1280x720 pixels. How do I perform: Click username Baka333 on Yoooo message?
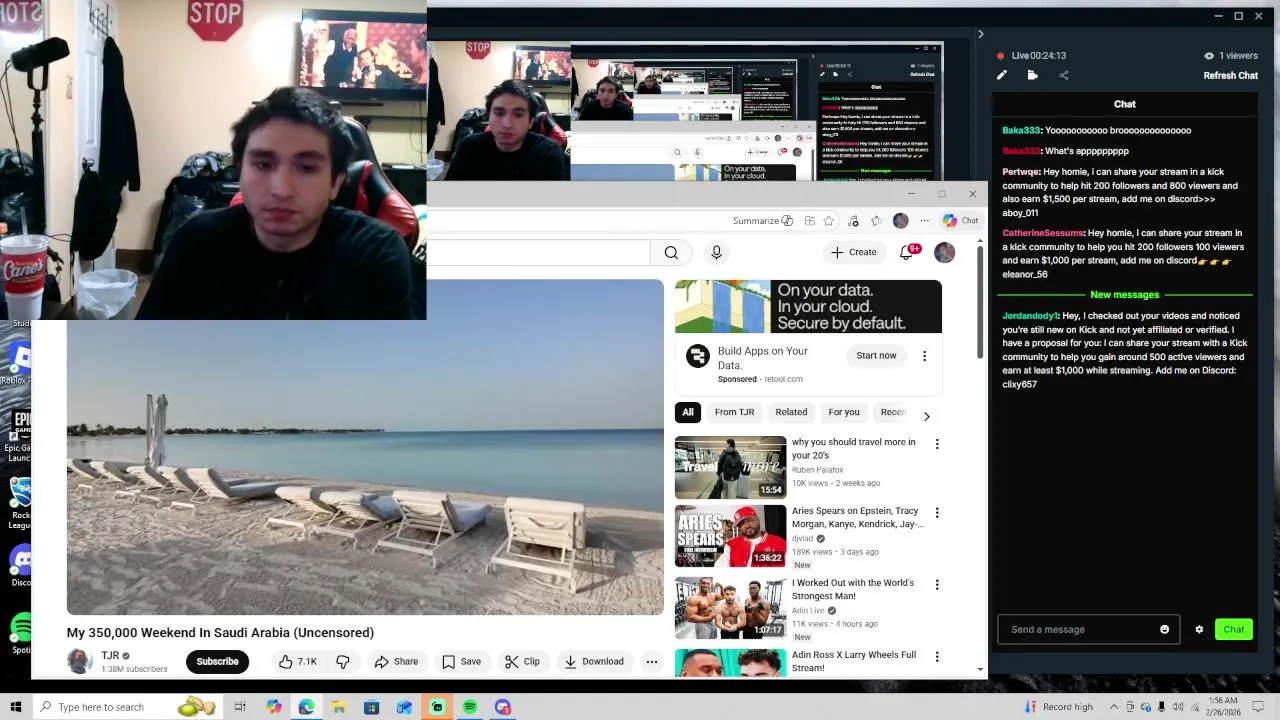1021,131
